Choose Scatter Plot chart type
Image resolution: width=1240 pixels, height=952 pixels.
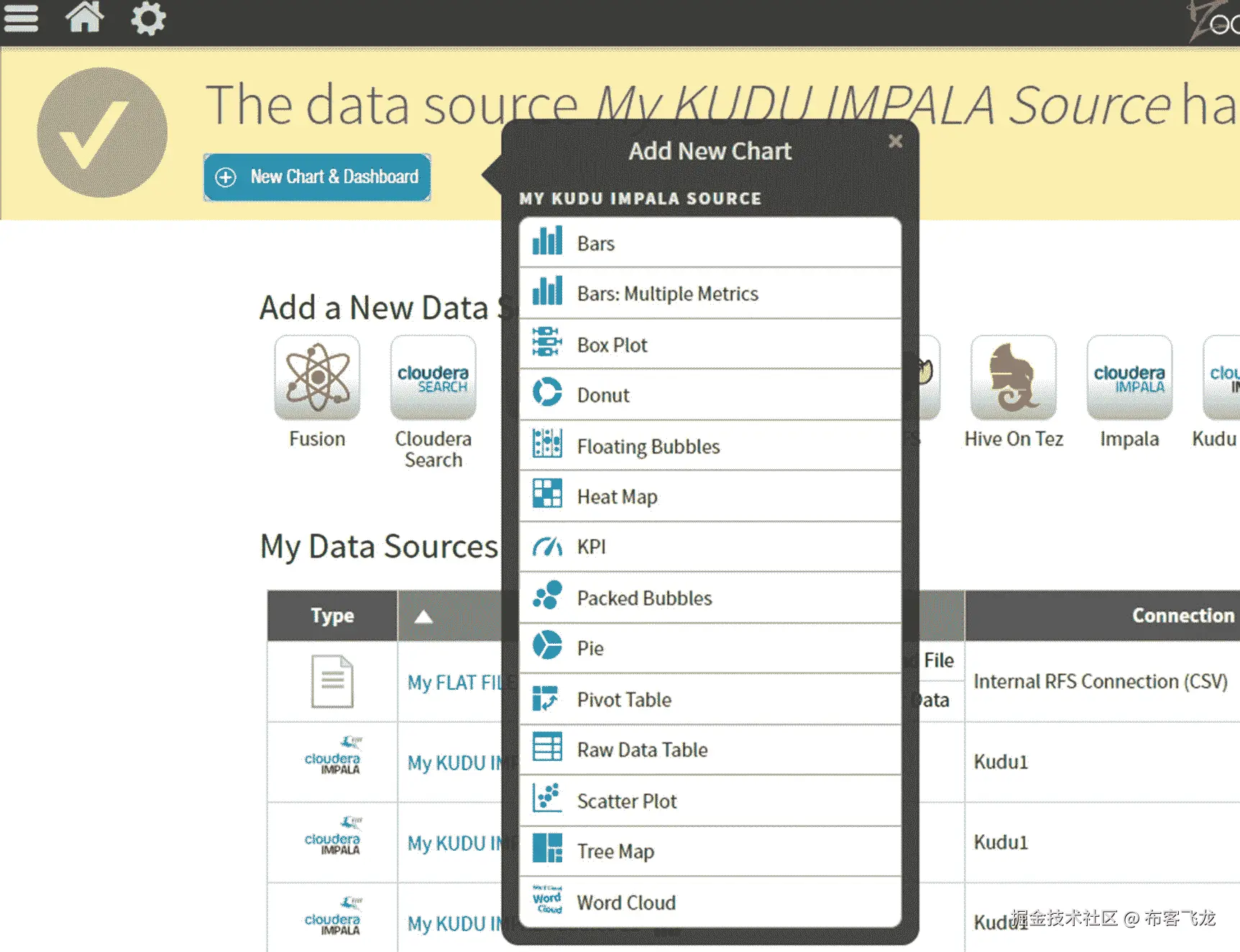click(x=710, y=800)
